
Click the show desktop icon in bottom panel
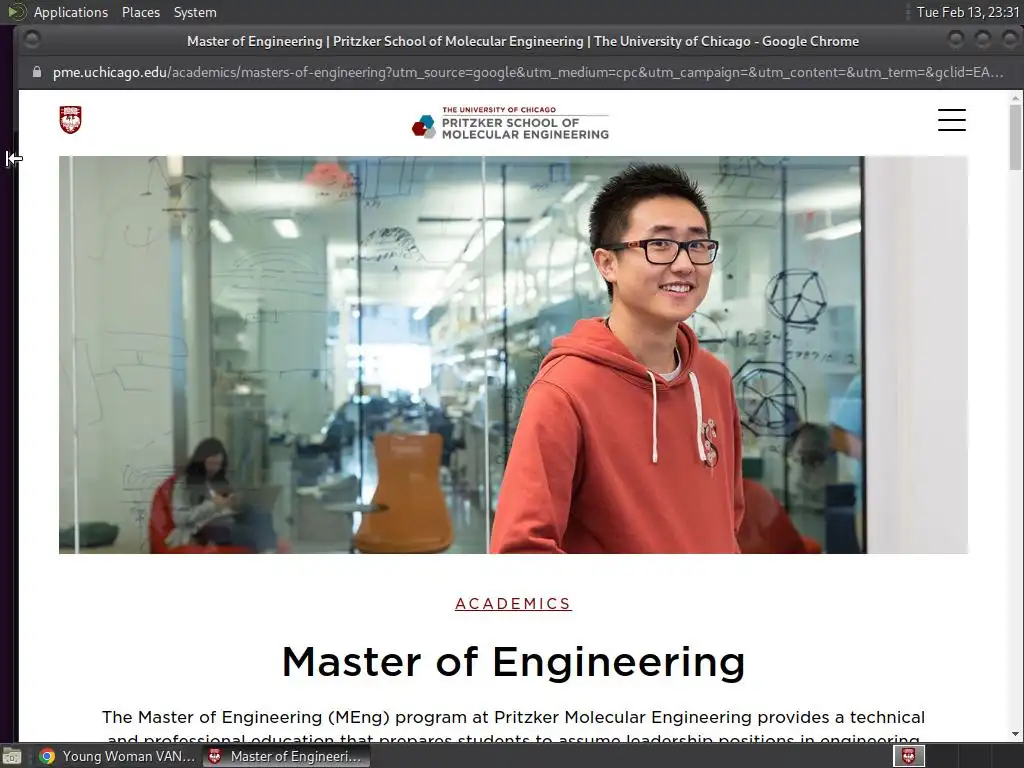pos(12,756)
